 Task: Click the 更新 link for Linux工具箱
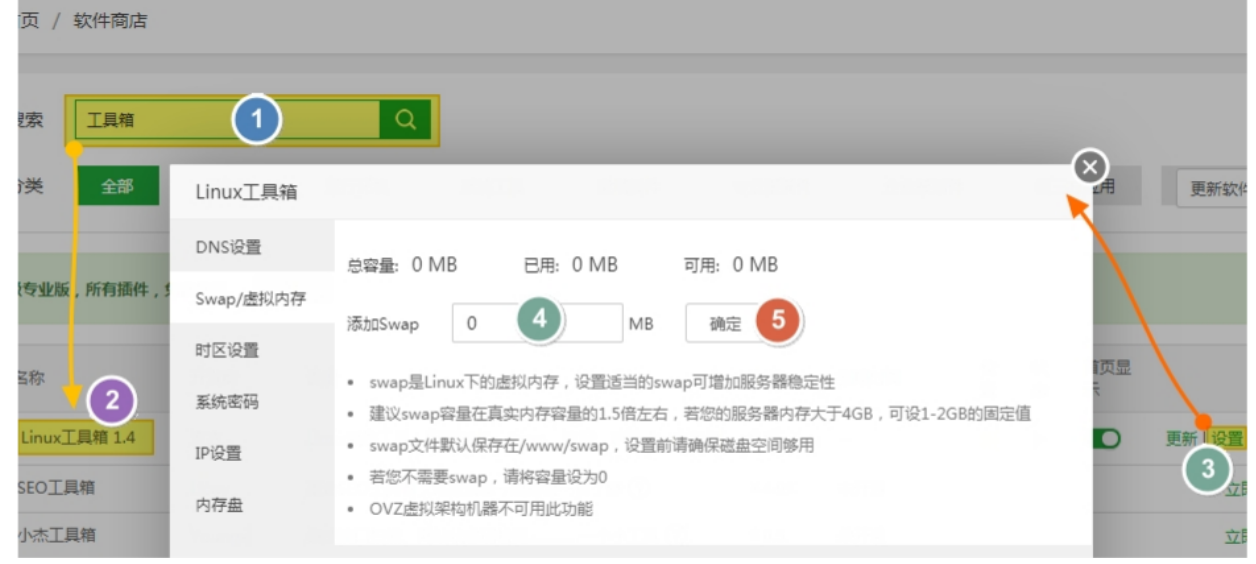click(x=1181, y=439)
